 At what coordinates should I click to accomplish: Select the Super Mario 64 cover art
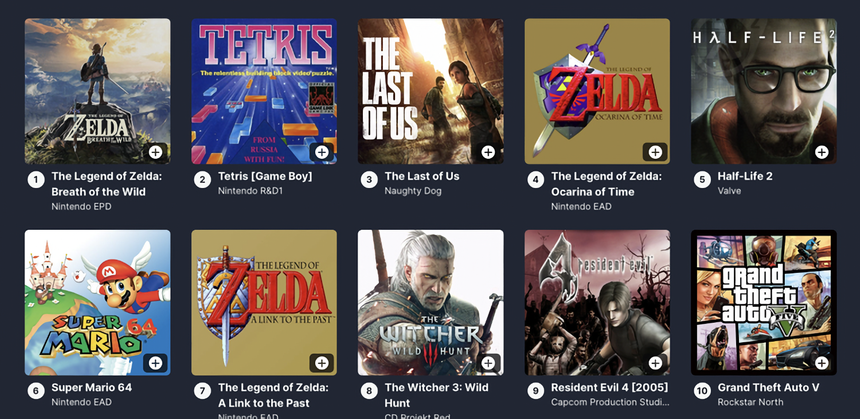(x=97, y=302)
